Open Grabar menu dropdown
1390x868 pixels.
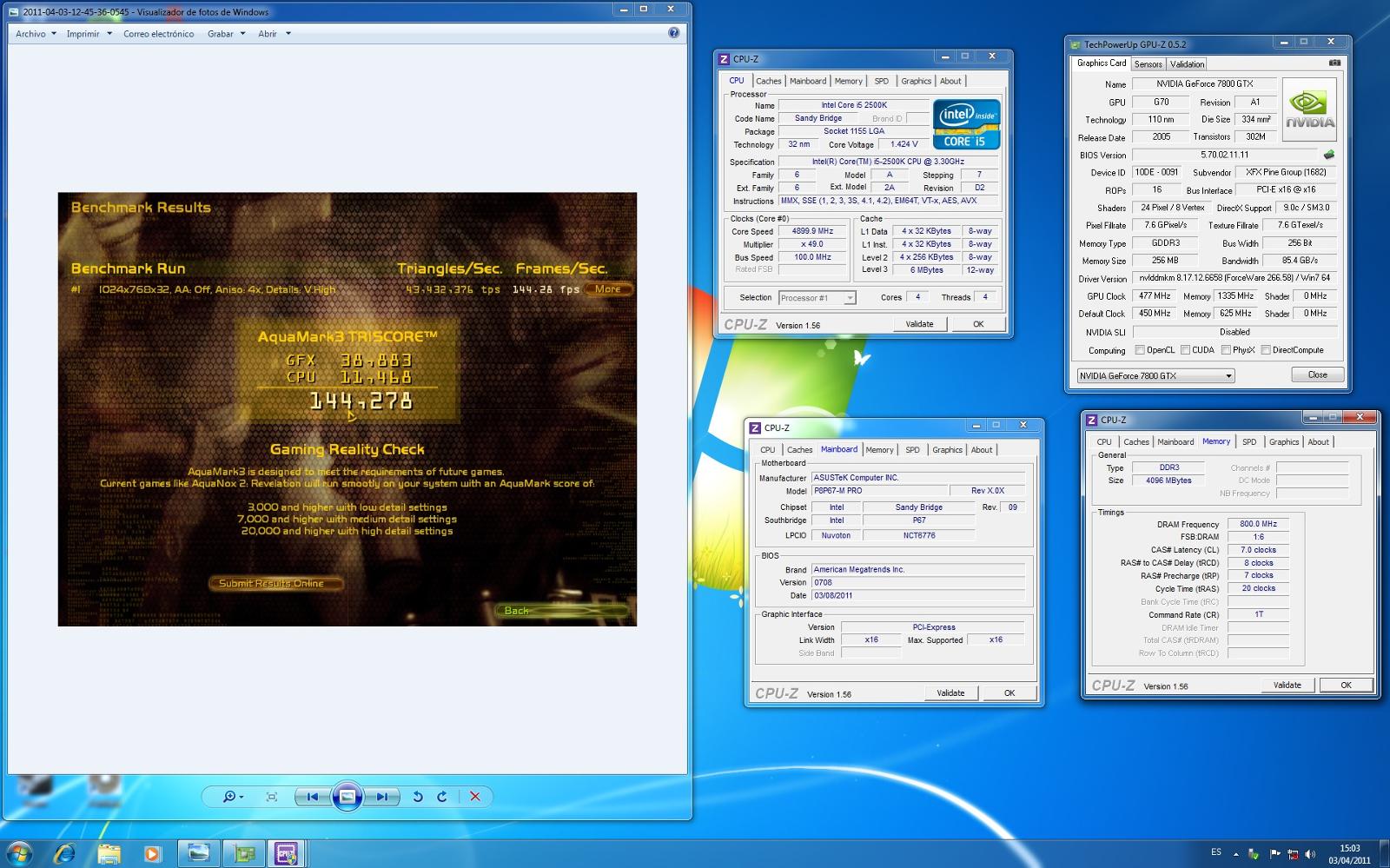(x=226, y=34)
